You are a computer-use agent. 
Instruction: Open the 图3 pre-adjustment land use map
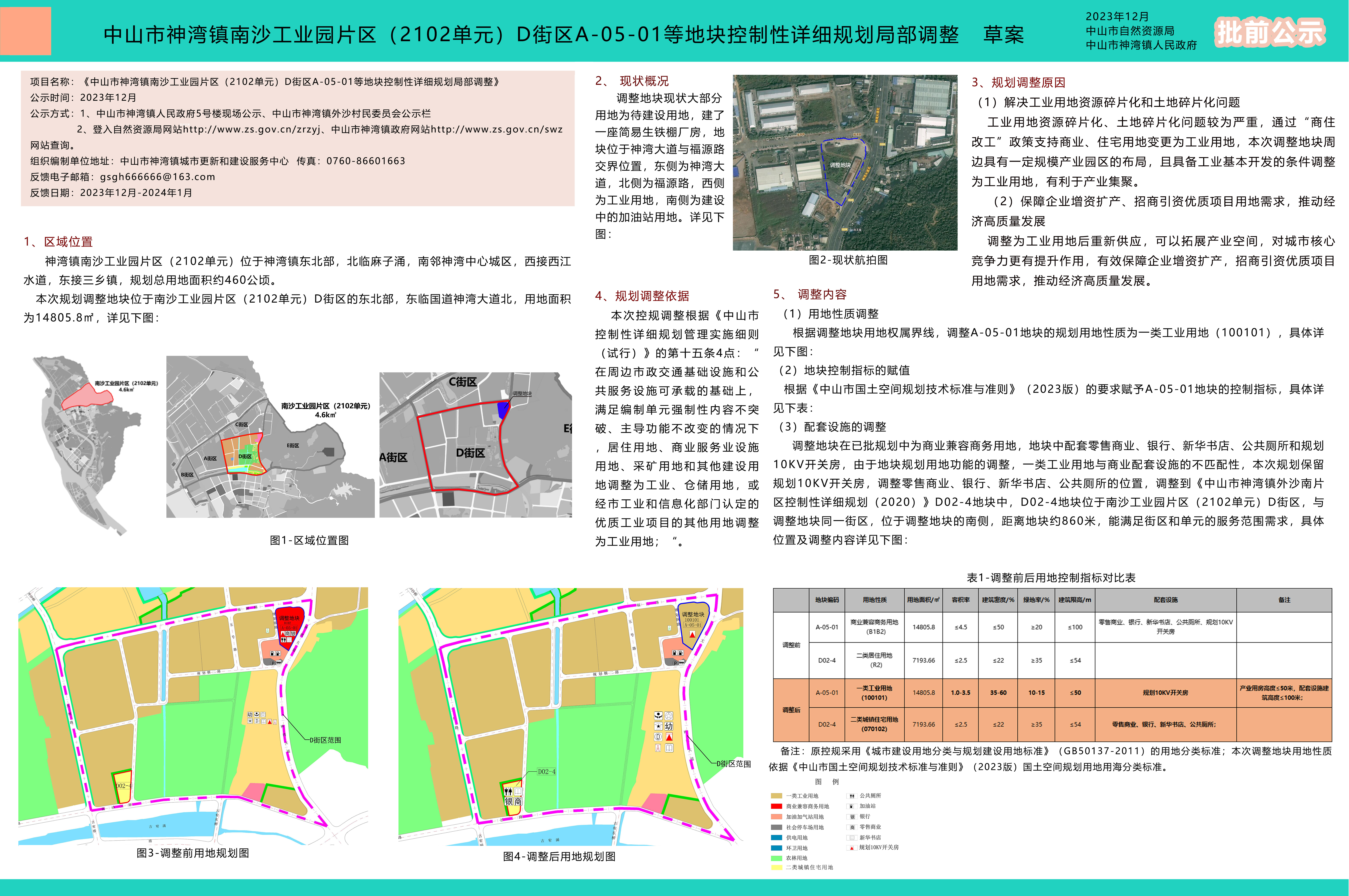193,716
